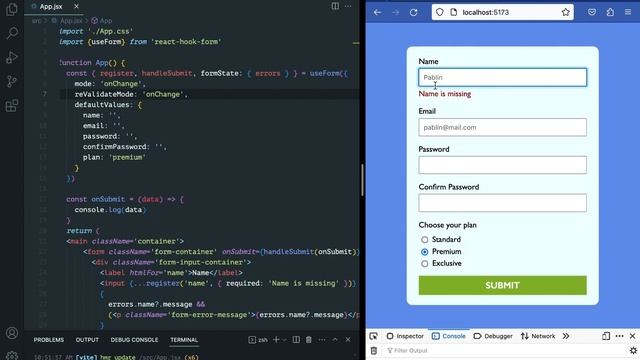640x360 pixels.
Task: Split the terminal pane
Action: pos(296,340)
